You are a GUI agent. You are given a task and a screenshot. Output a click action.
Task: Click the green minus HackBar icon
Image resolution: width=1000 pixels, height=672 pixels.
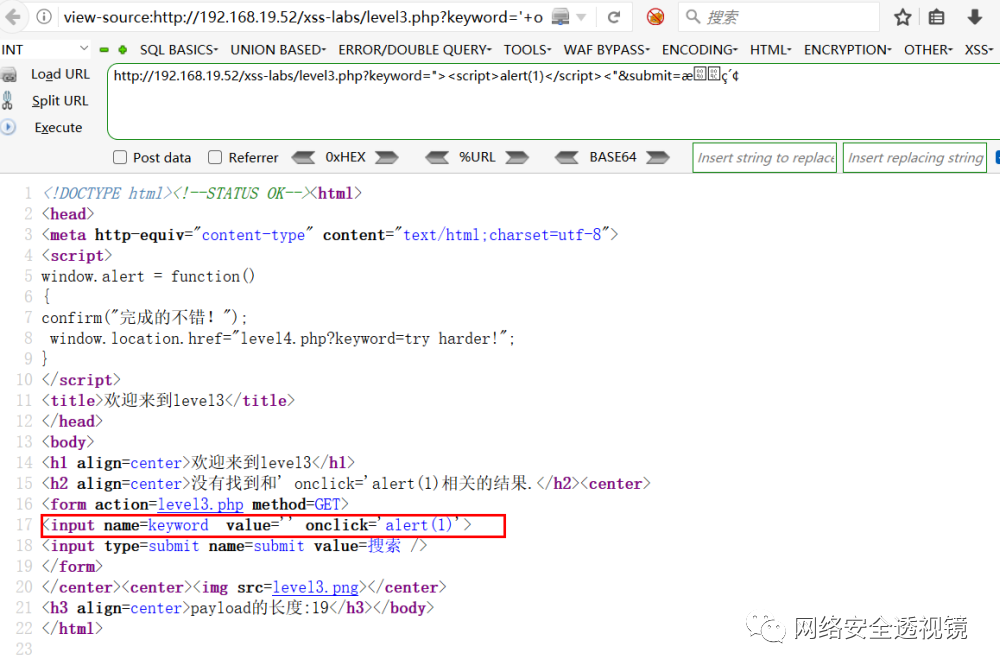click(104, 50)
